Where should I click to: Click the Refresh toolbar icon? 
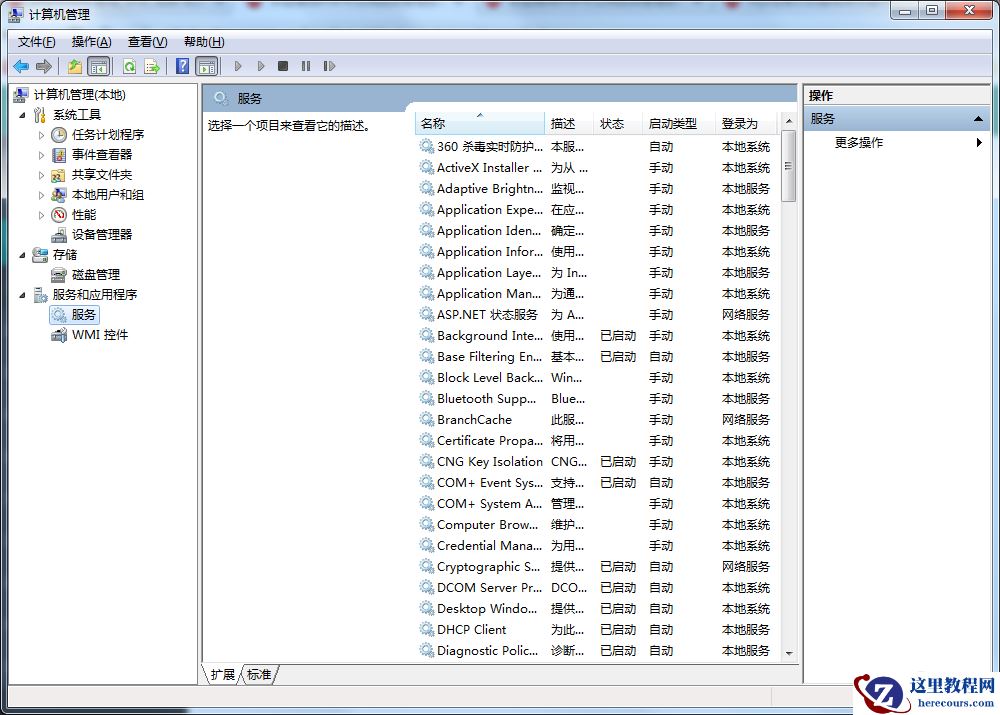coord(129,66)
